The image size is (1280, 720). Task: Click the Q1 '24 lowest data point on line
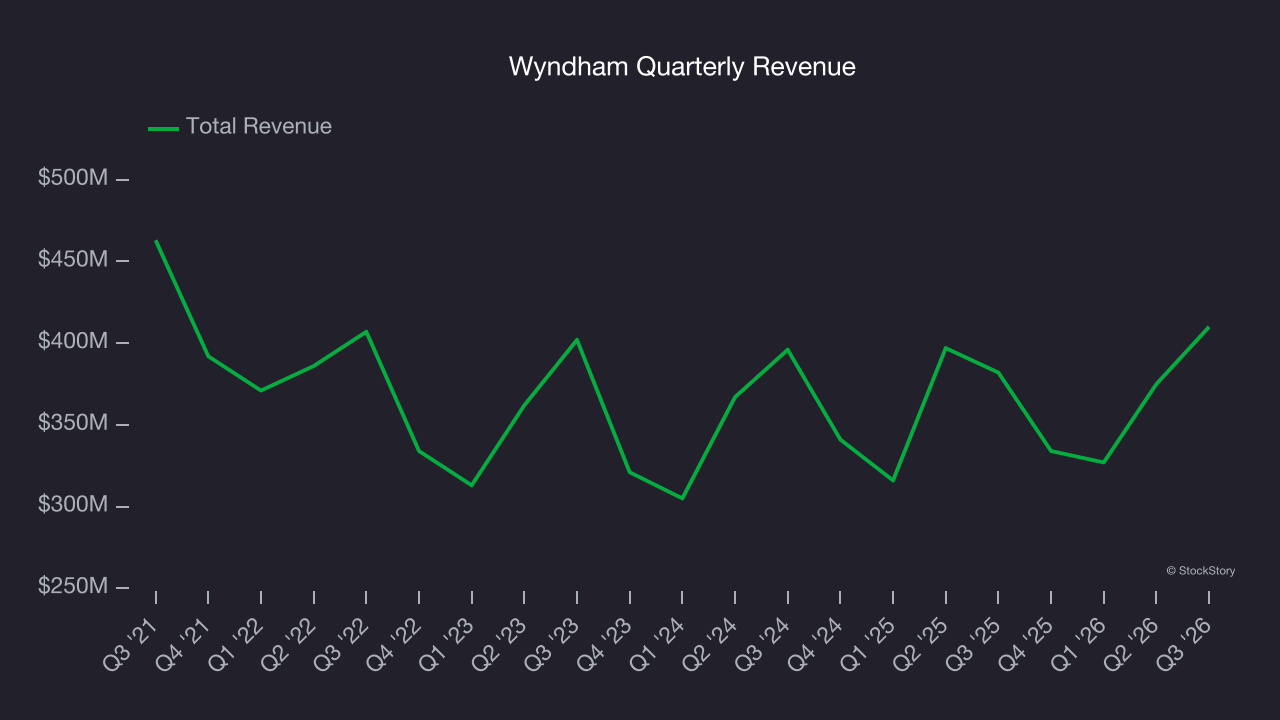(682, 498)
